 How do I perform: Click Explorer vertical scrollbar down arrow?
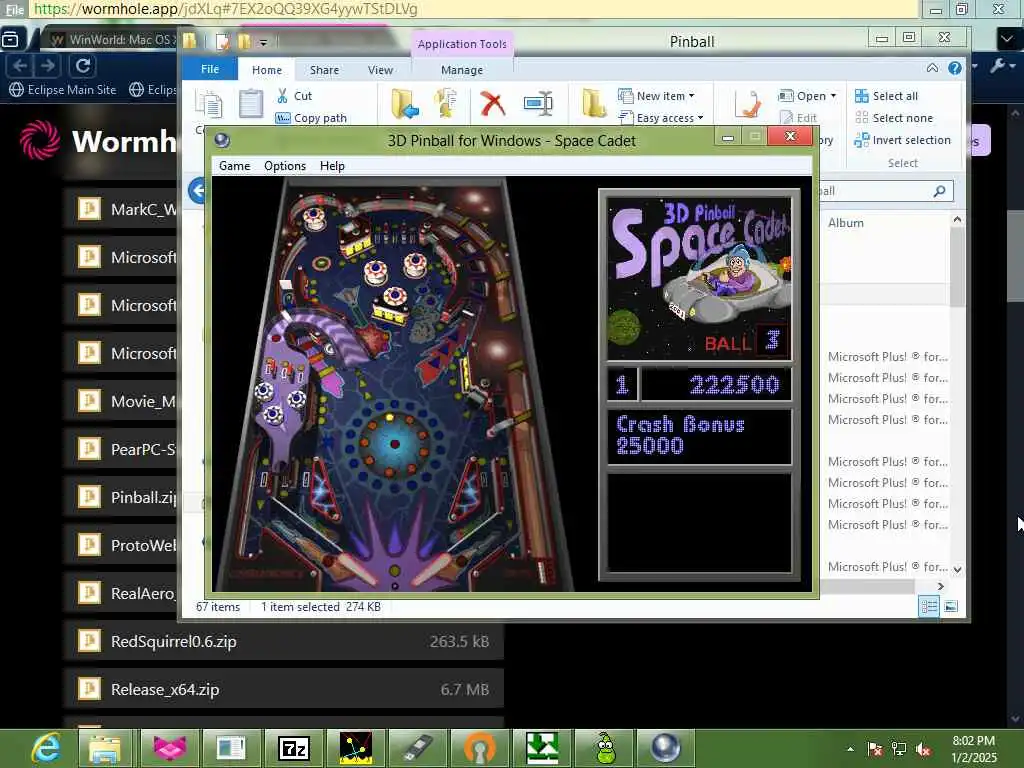(957, 569)
